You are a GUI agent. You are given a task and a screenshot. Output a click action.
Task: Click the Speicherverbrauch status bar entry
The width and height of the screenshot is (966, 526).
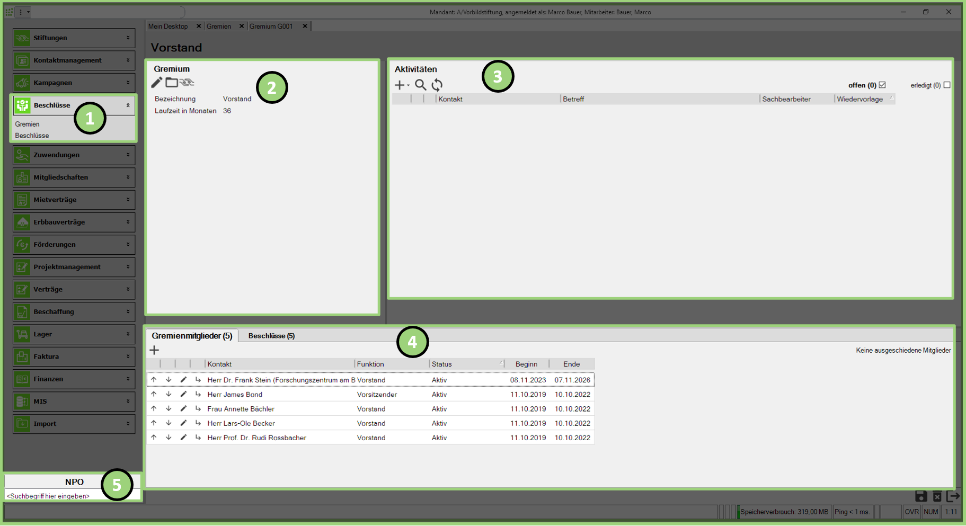click(x=784, y=512)
